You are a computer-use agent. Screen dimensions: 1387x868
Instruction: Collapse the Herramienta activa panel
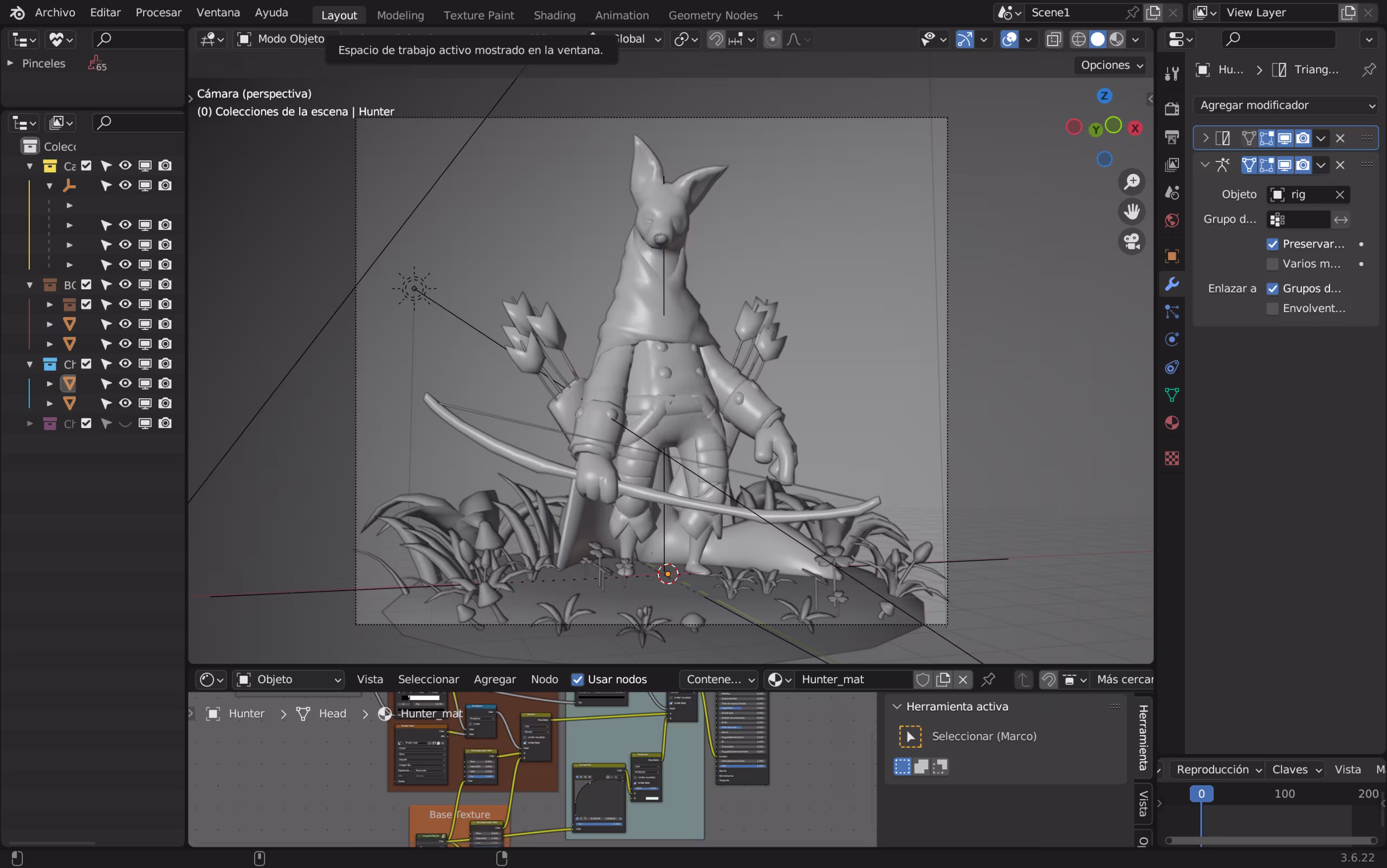897,707
